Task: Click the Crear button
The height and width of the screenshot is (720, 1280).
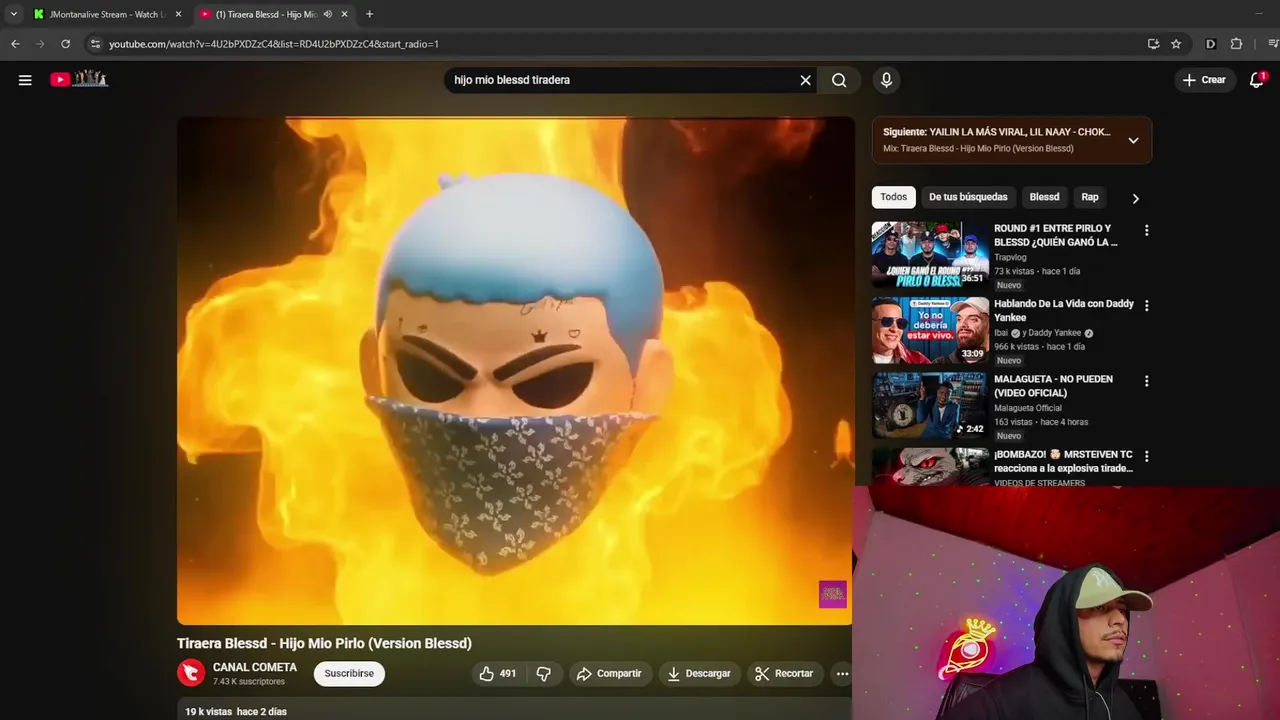Action: [x=1204, y=80]
